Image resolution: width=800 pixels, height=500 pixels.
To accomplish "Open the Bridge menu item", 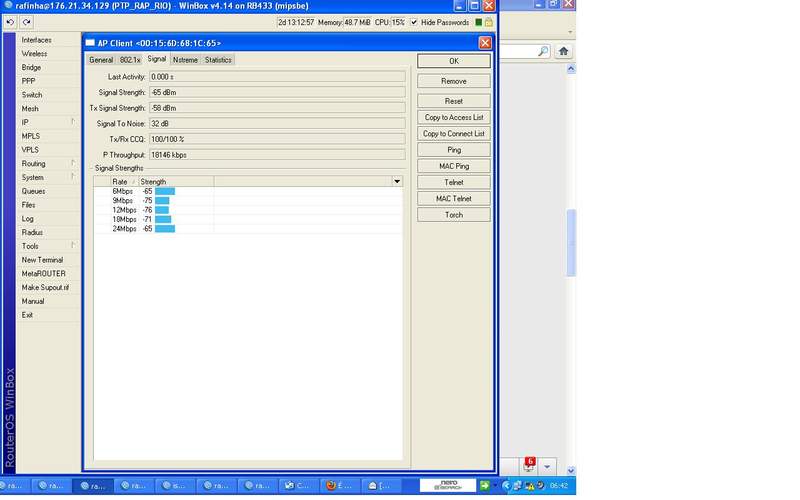I will point(31,67).
